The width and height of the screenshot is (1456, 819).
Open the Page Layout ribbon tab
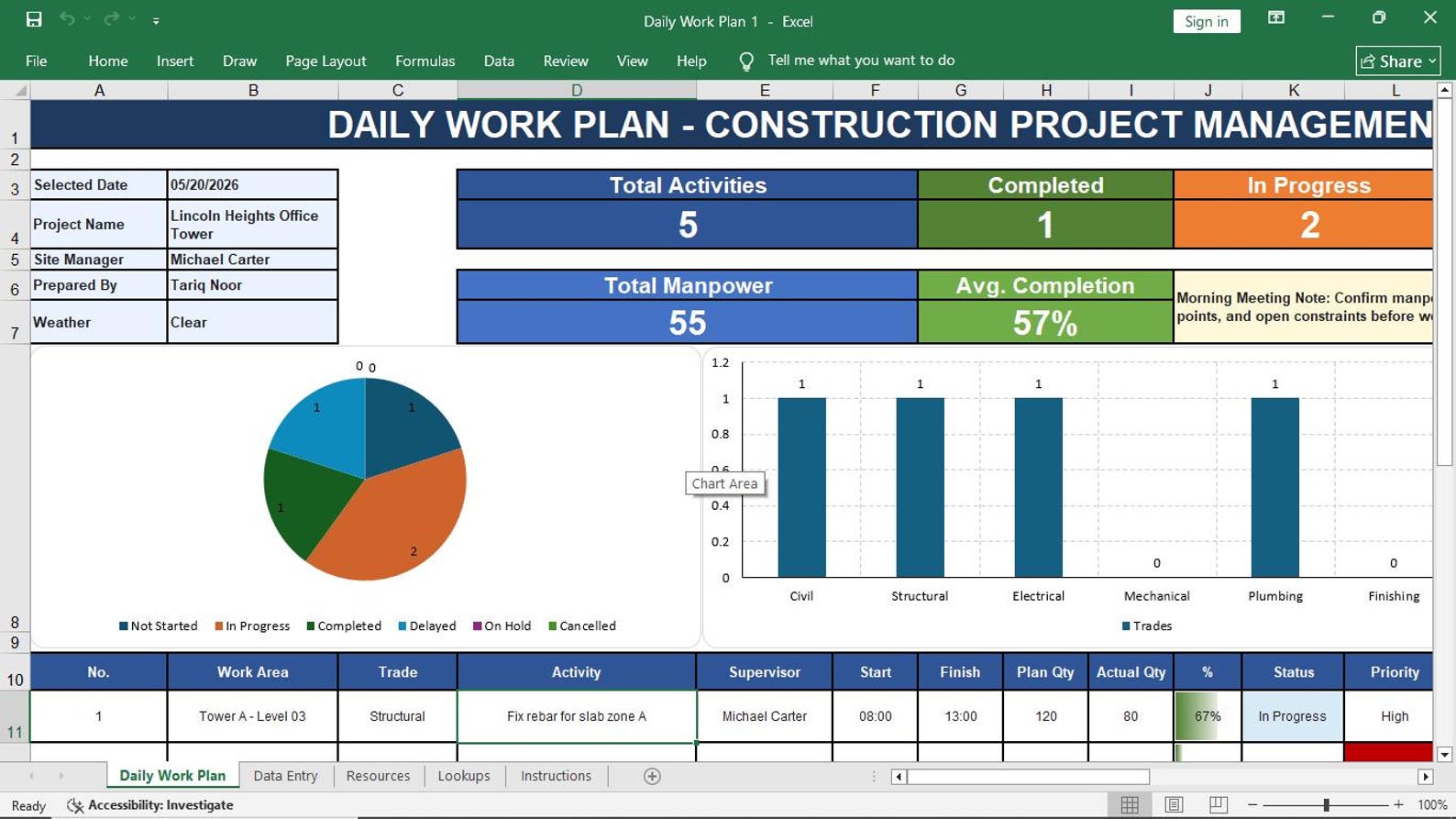coord(325,61)
